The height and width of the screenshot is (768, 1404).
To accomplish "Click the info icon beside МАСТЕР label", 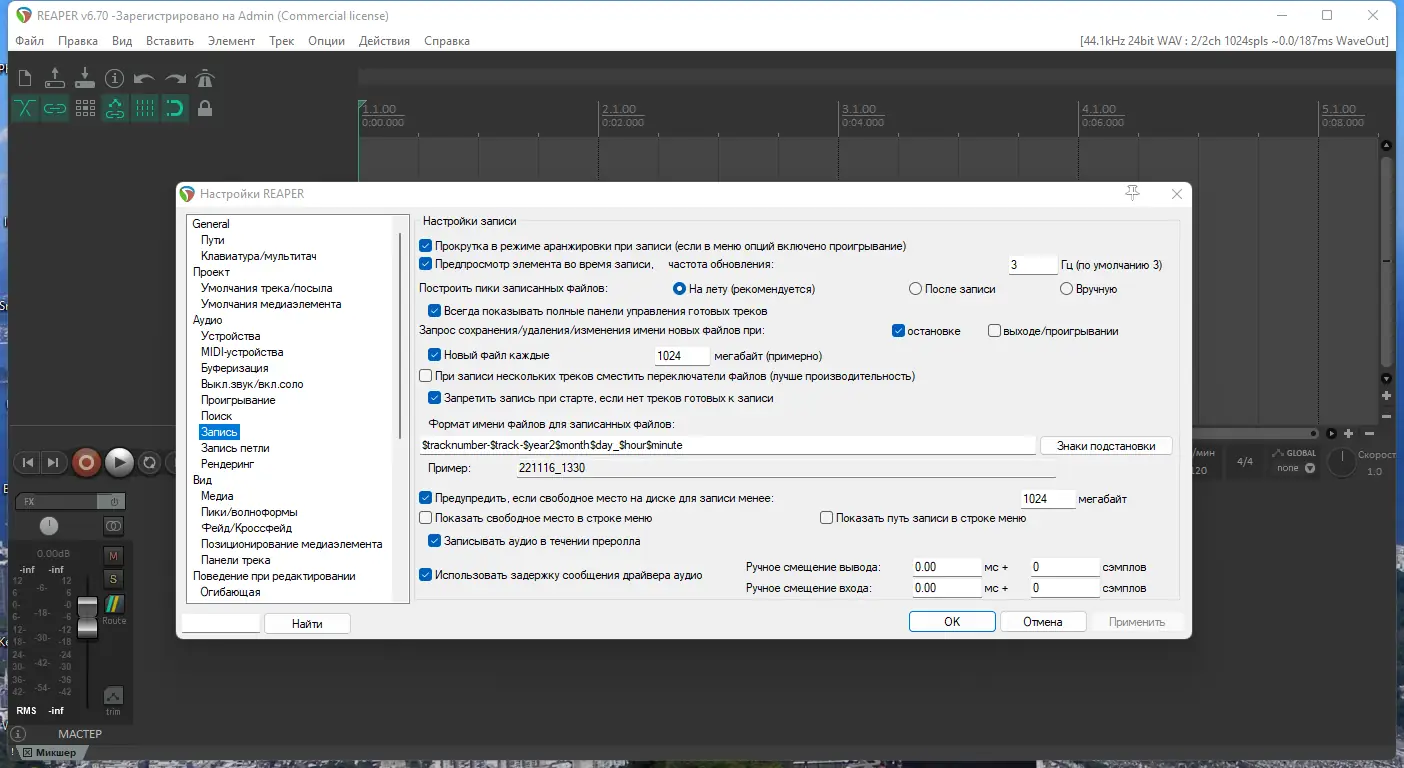I will pos(18,734).
